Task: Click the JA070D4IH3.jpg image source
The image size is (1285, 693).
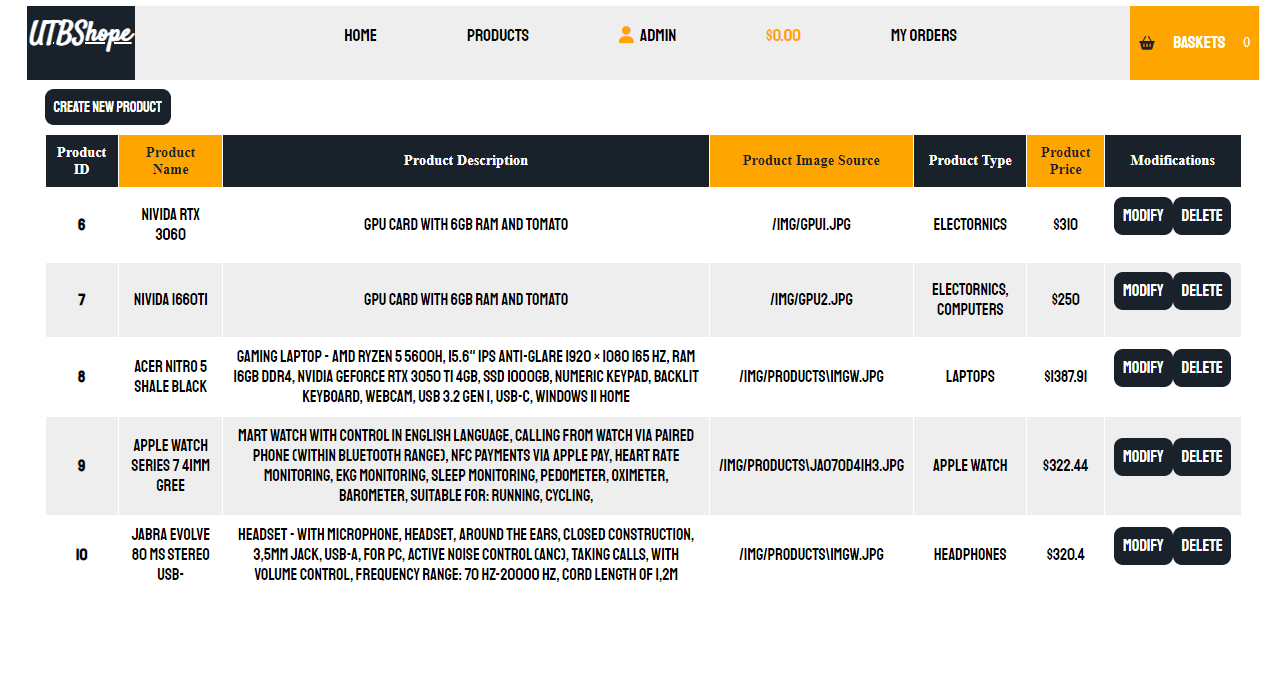Action: coord(812,466)
